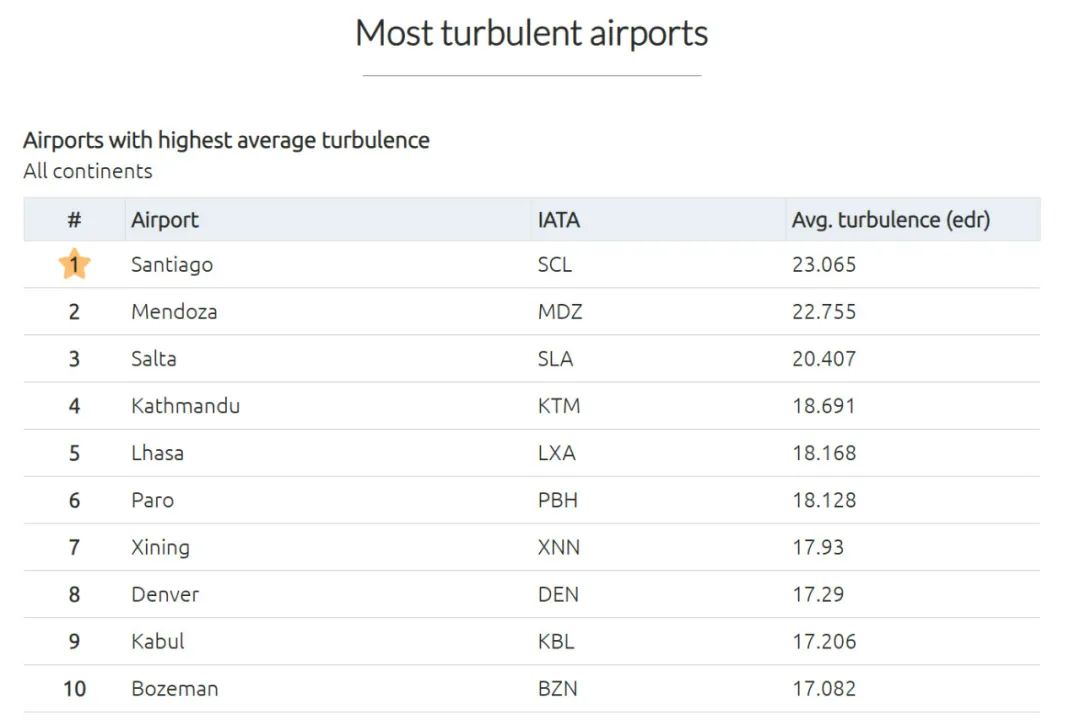Click the IATA column header
Screen dimensions: 1080x721
tap(559, 220)
